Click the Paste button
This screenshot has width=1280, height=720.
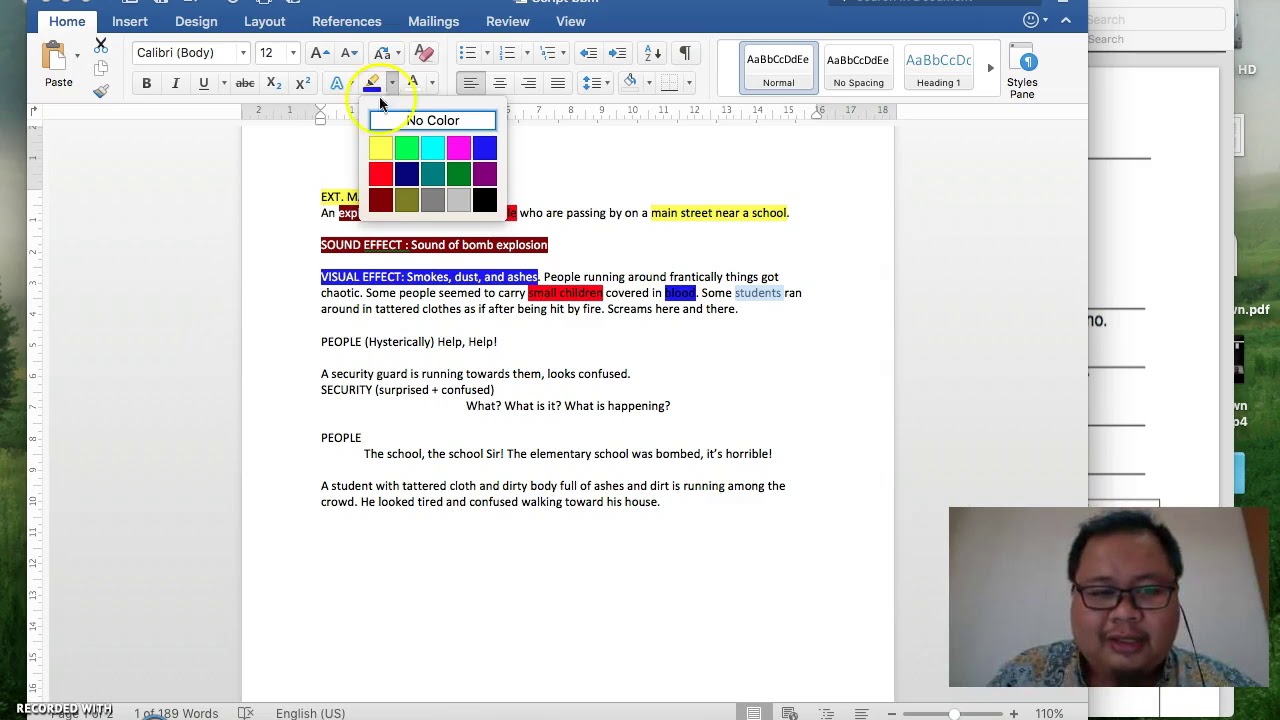pyautogui.click(x=58, y=66)
